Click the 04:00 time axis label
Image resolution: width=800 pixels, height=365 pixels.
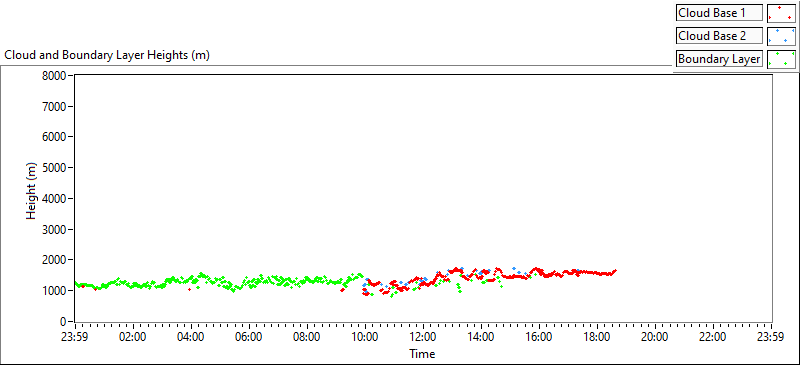[x=191, y=337]
